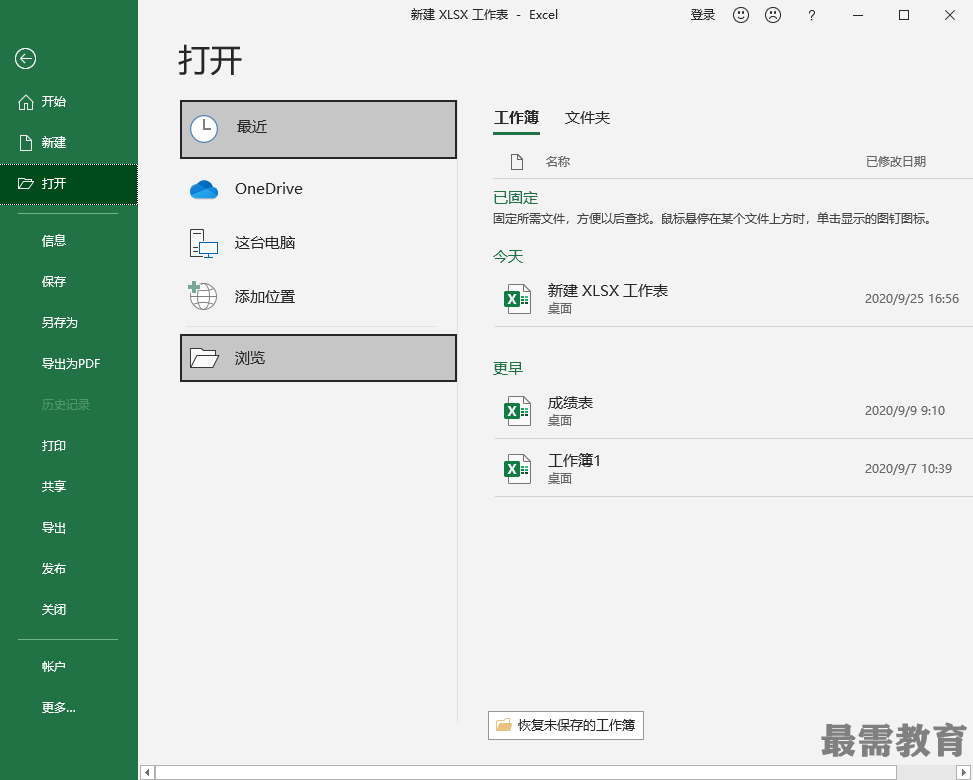The image size is (973, 780).
Task: Click the folder icon in 浏览
Action: pos(204,358)
